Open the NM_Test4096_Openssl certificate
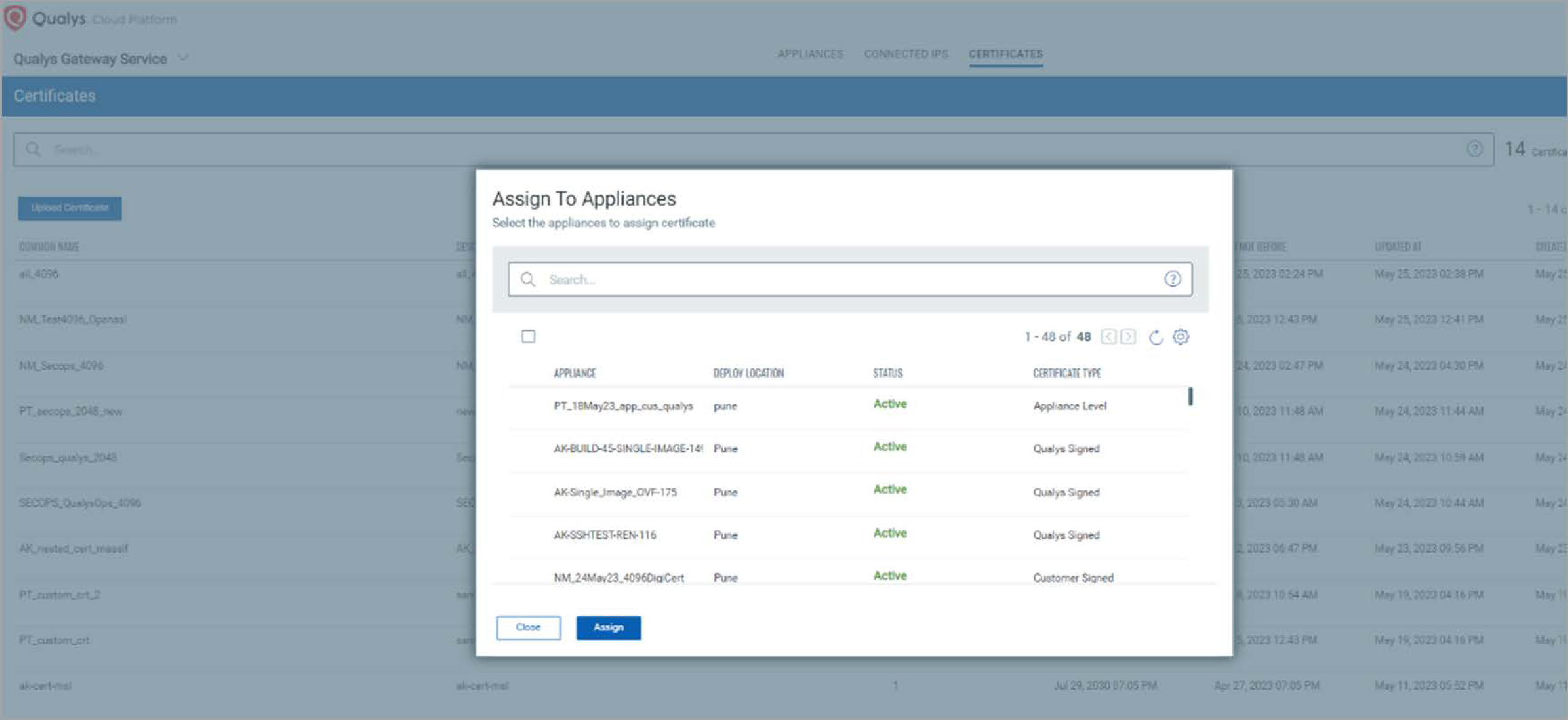This screenshot has width=1568, height=720. click(73, 319)
